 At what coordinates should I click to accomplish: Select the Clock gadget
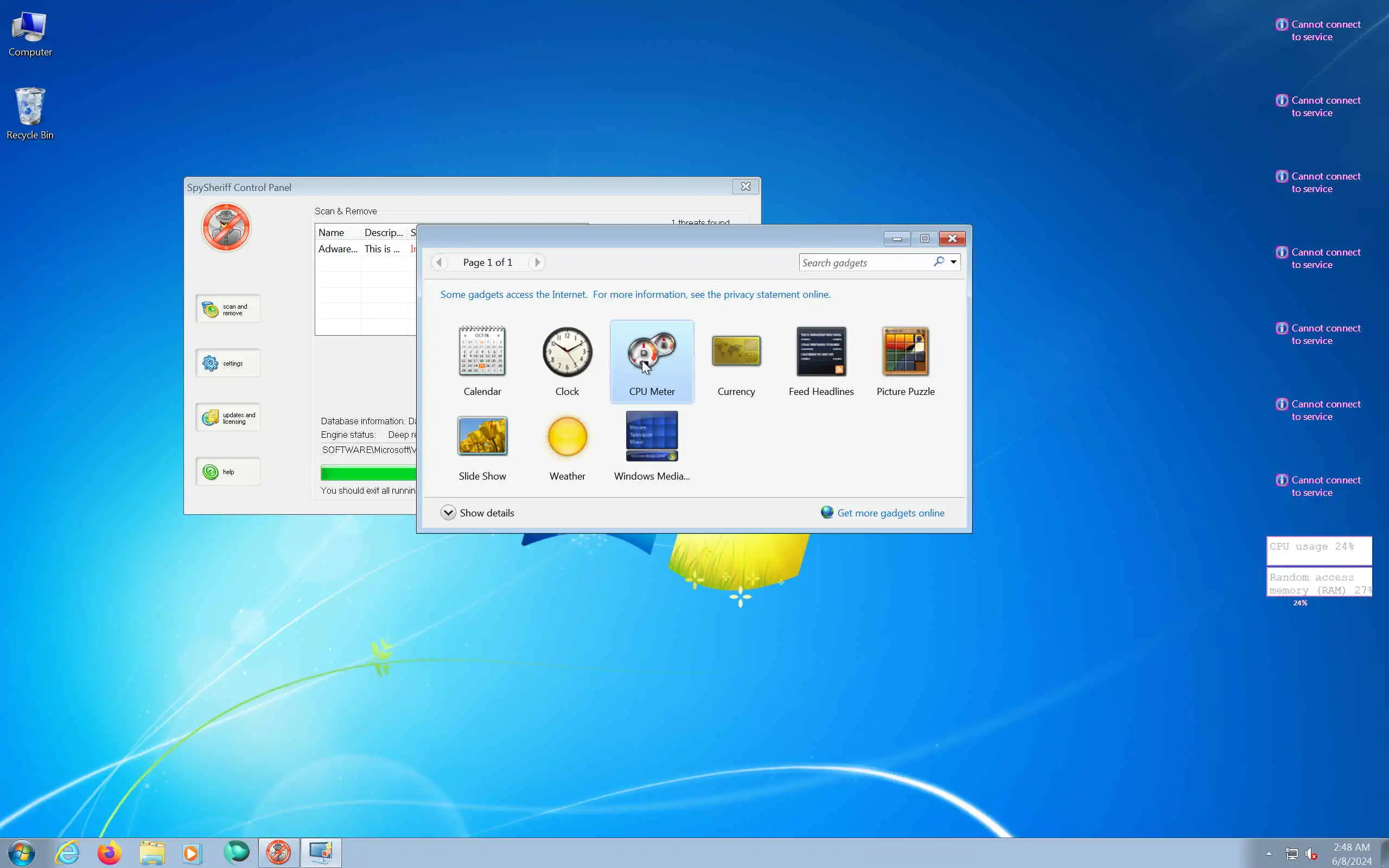(567, 352)
